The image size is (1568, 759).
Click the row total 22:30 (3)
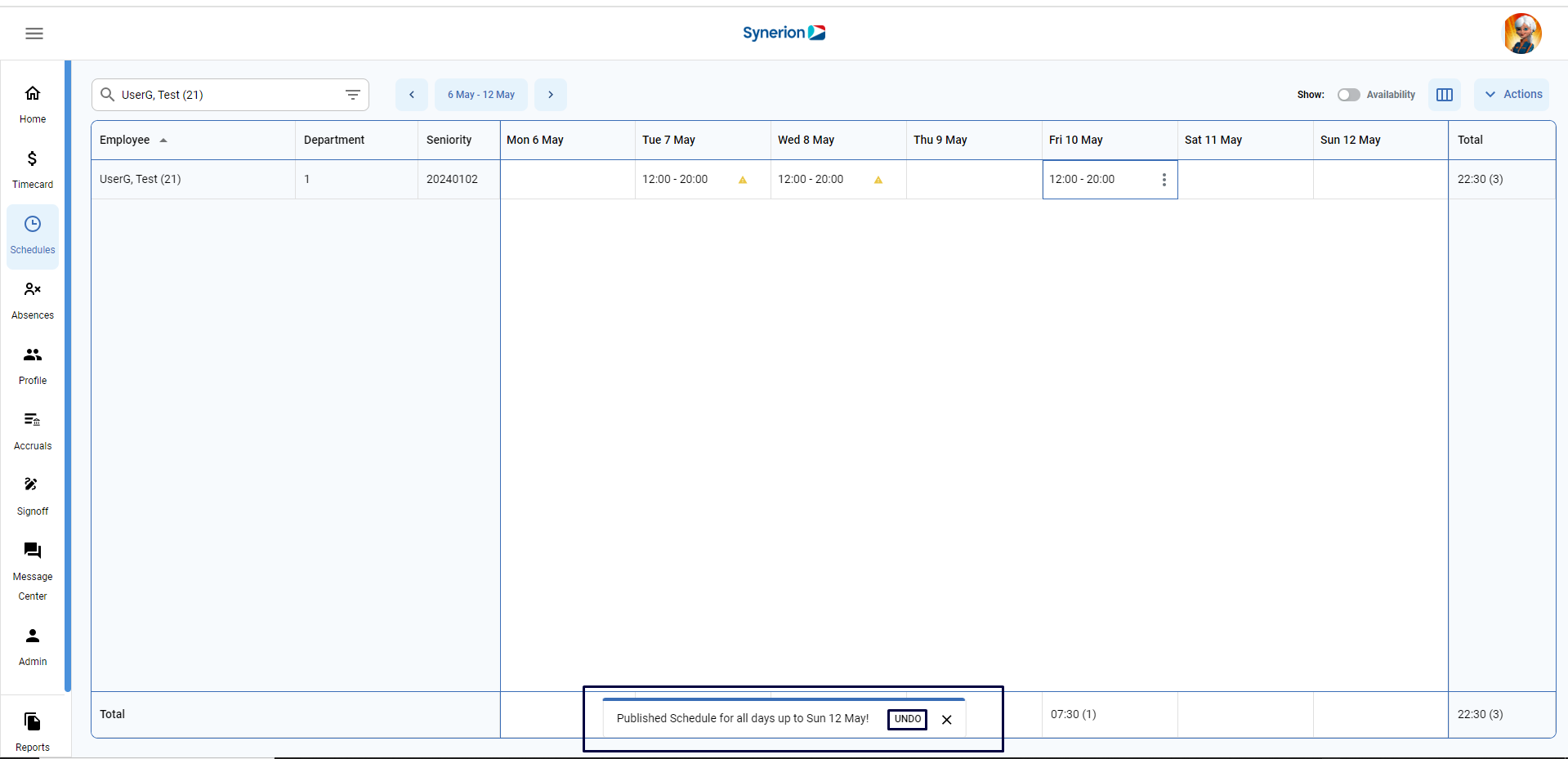1481,179
